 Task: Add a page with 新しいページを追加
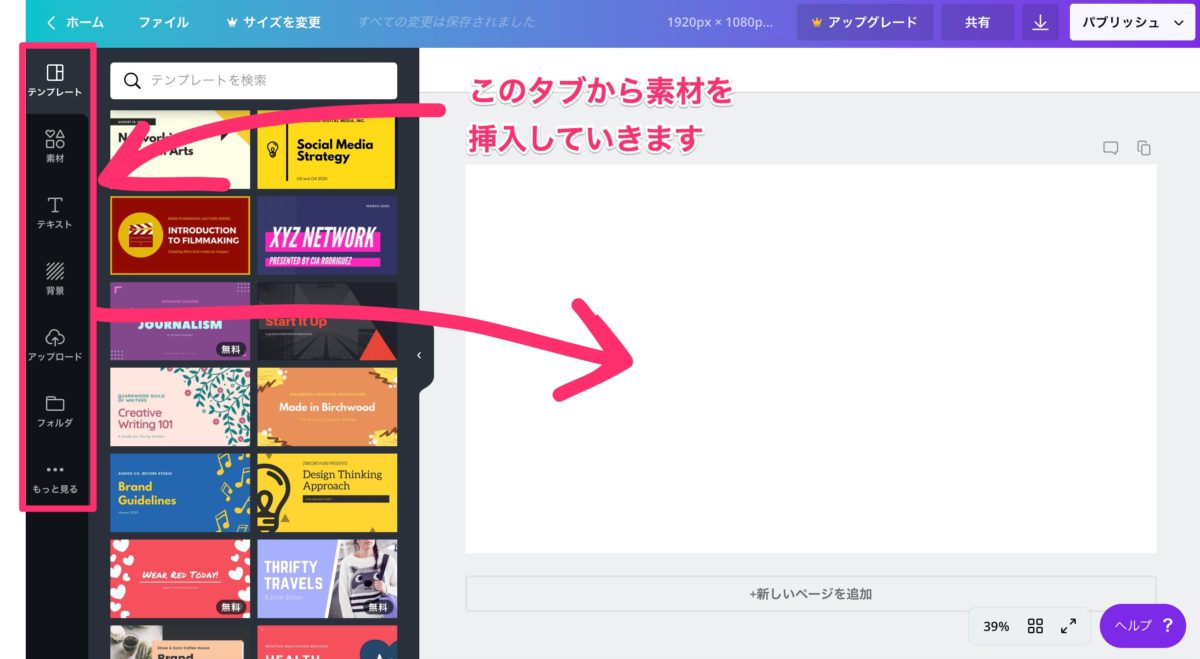coord(810,594)
